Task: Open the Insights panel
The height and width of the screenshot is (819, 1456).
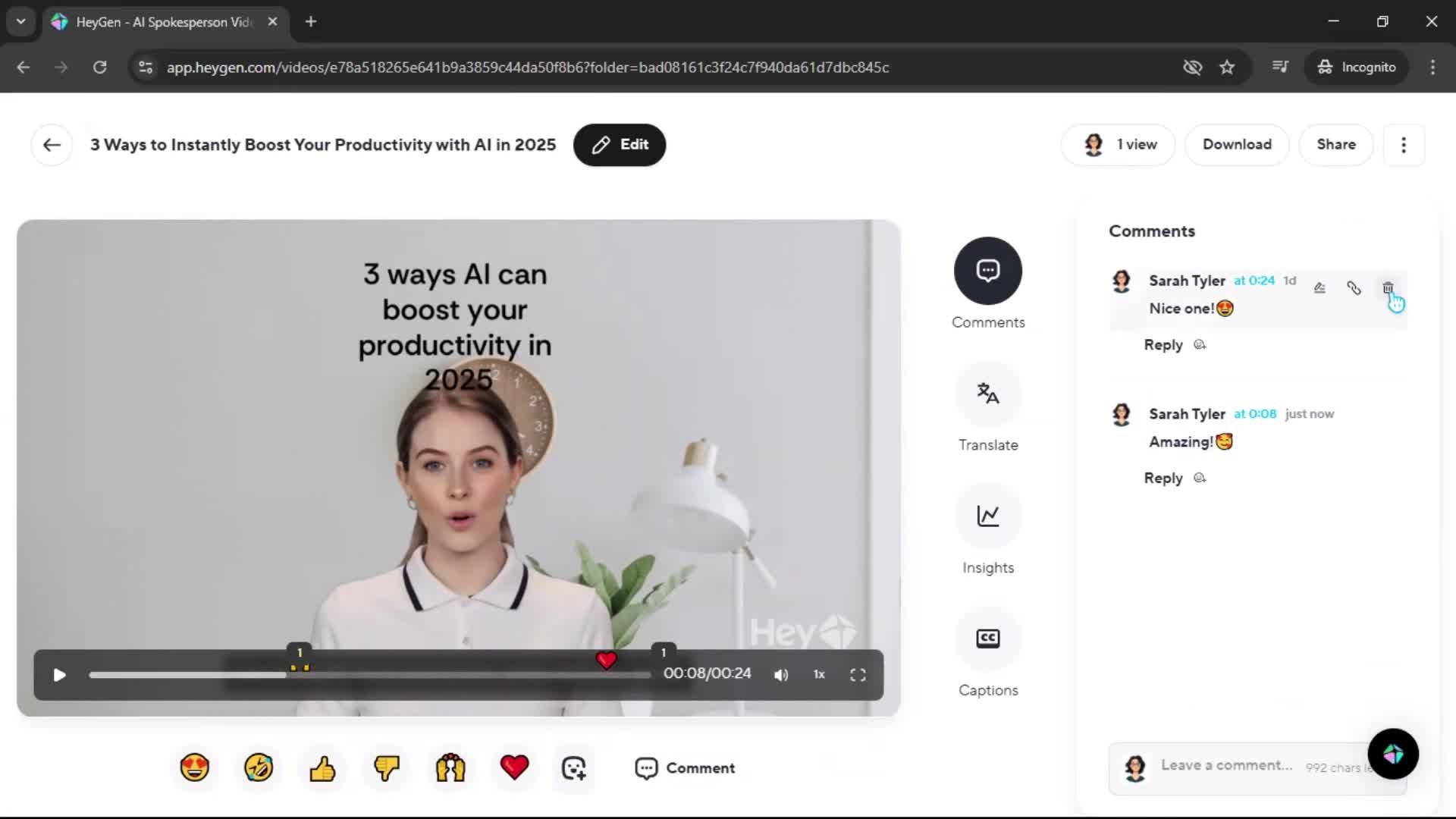Action: 987,517
